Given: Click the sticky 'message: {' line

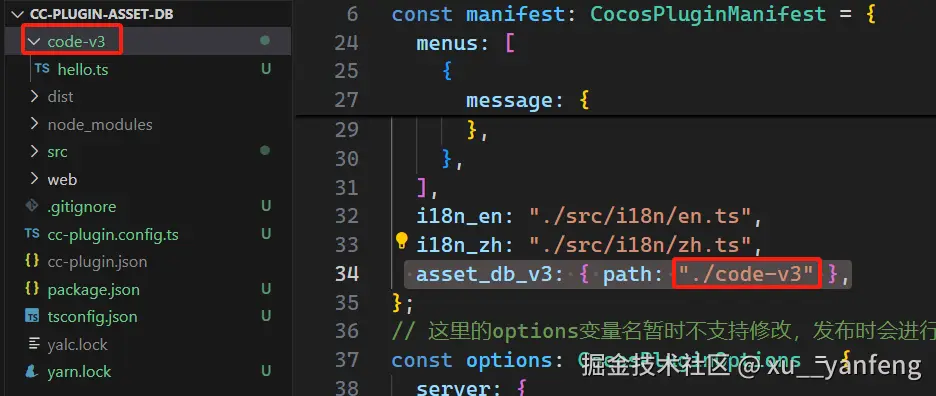Looking at the screenshot, I should tap(528, 100).
